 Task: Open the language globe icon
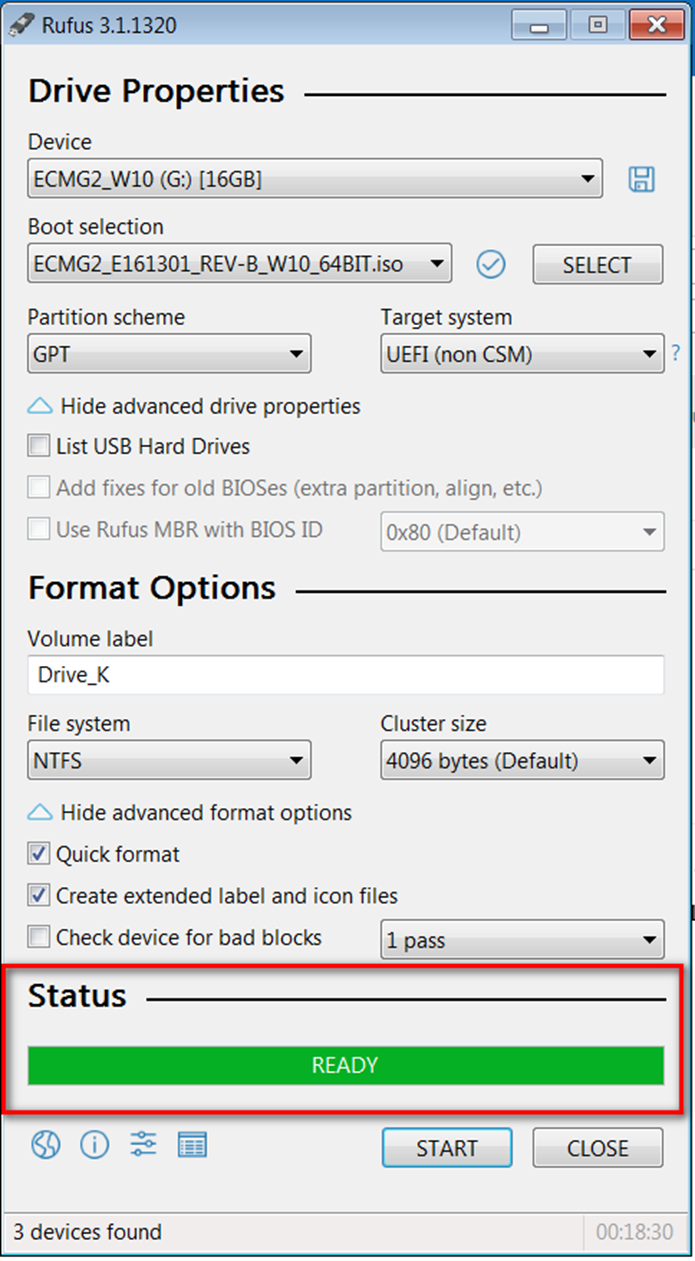tap(46, 1145)
